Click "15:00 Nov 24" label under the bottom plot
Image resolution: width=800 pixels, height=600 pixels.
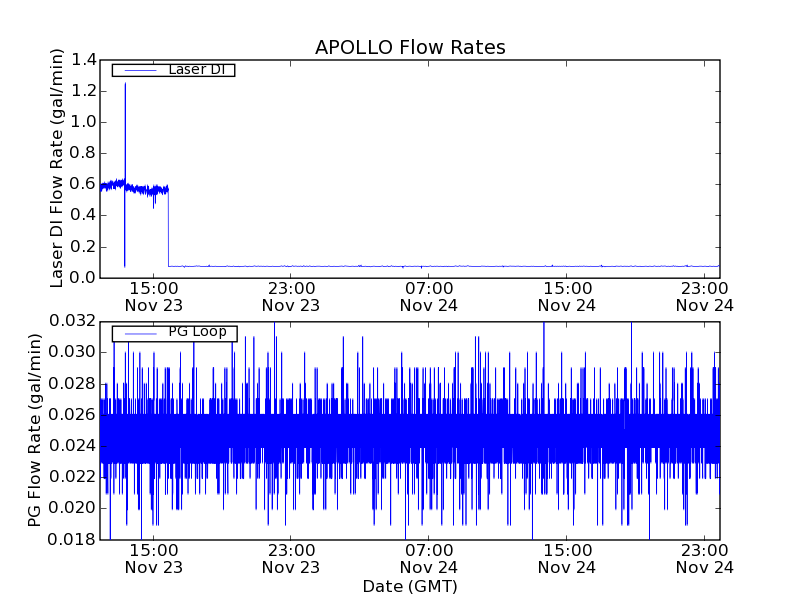tap(567, 558)
